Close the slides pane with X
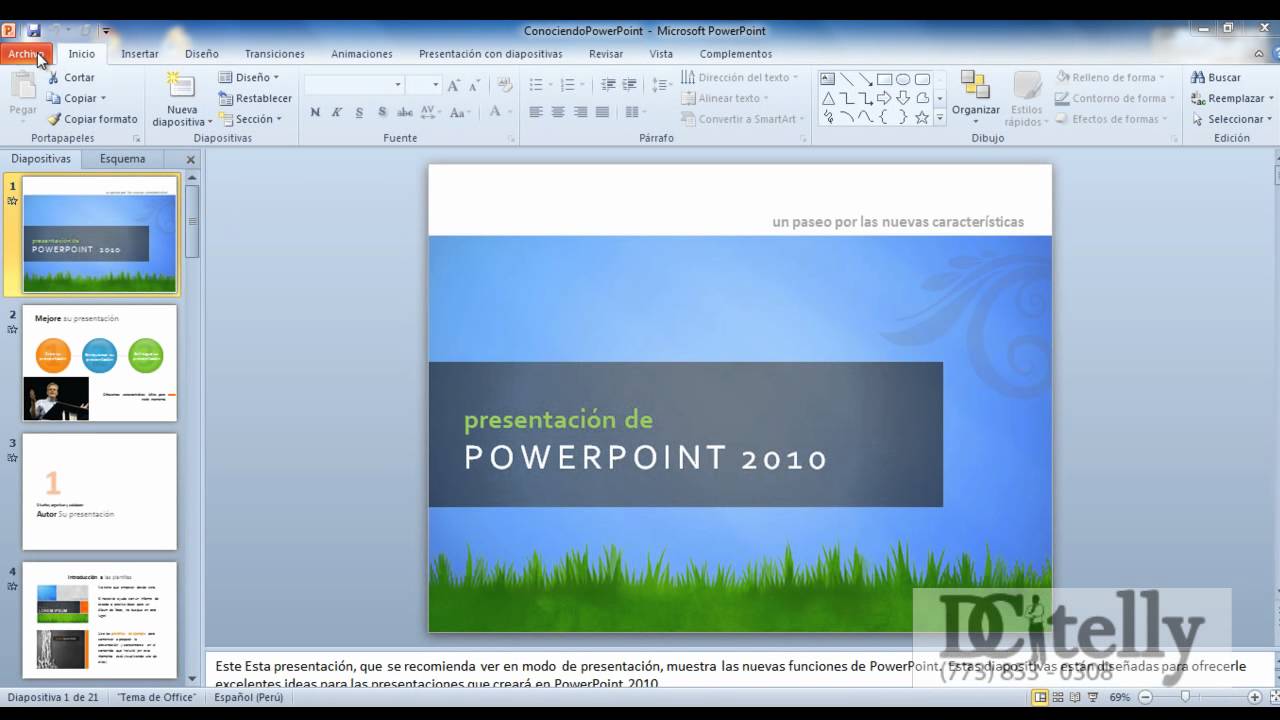Viewport: 1280px width, 720px height. coord(191,159)
